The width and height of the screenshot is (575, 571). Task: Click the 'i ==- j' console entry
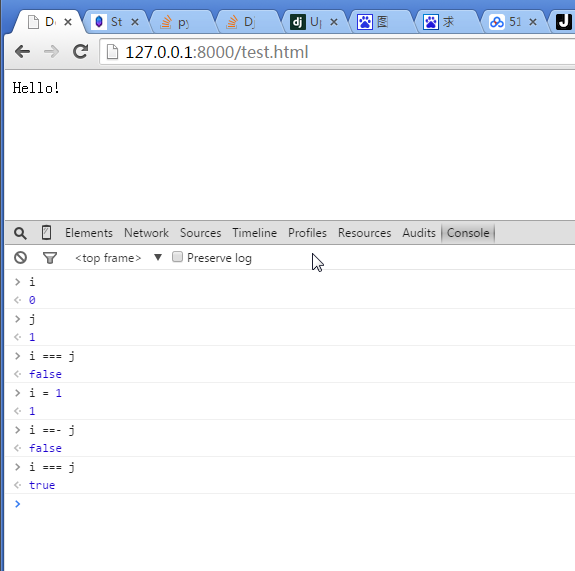coord(52,430)
